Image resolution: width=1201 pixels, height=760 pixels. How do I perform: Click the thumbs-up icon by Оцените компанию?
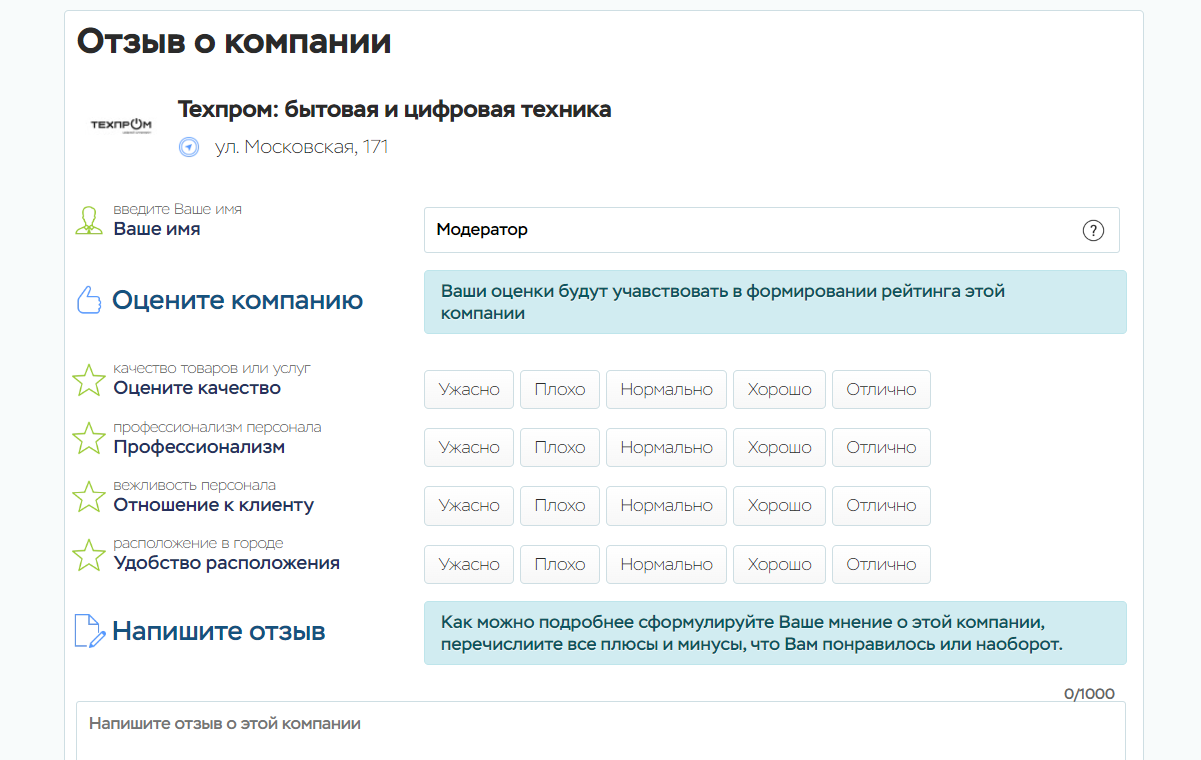(x=90, y=300)
